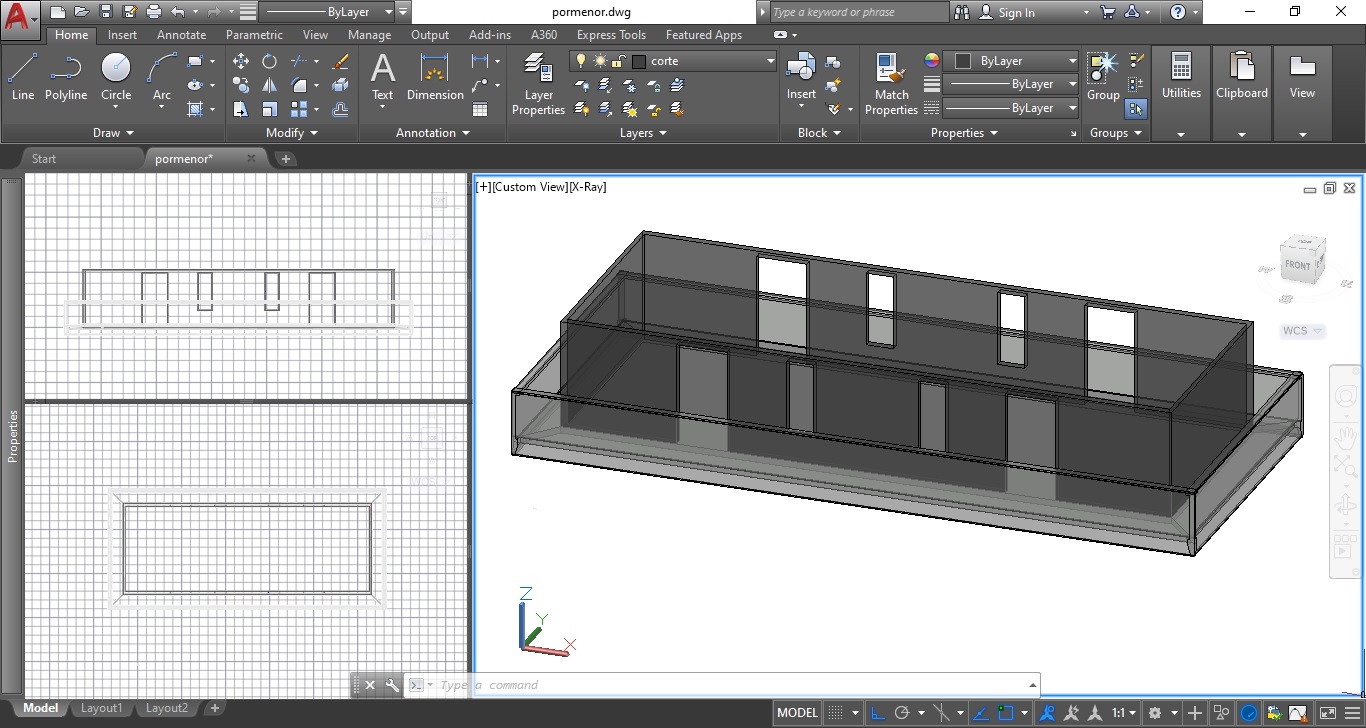Click the Plot printer icon
1366x728 pixels.
(153, 12)
